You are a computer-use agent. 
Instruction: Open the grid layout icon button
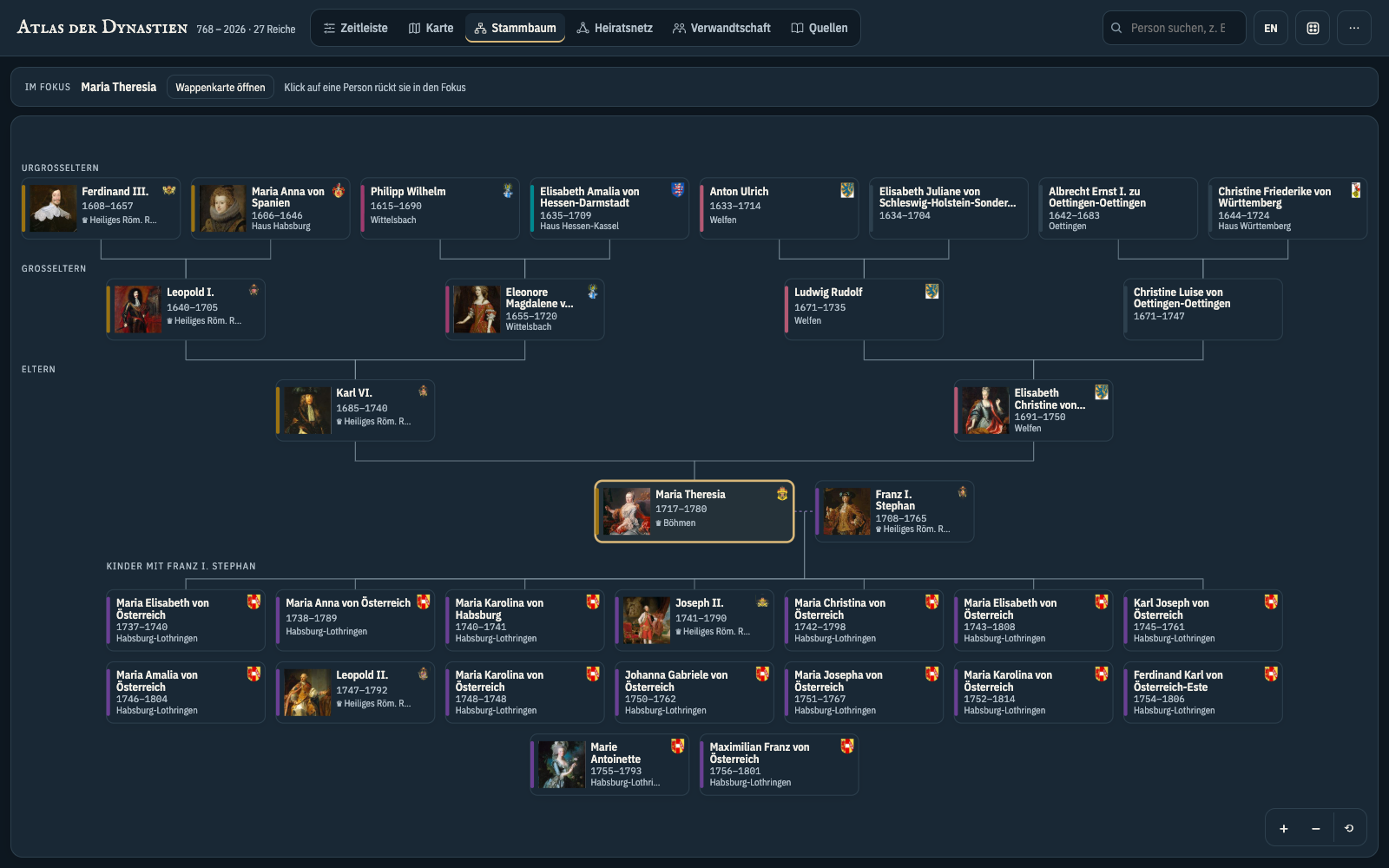pyautogui.click(x=1313, y=28)
